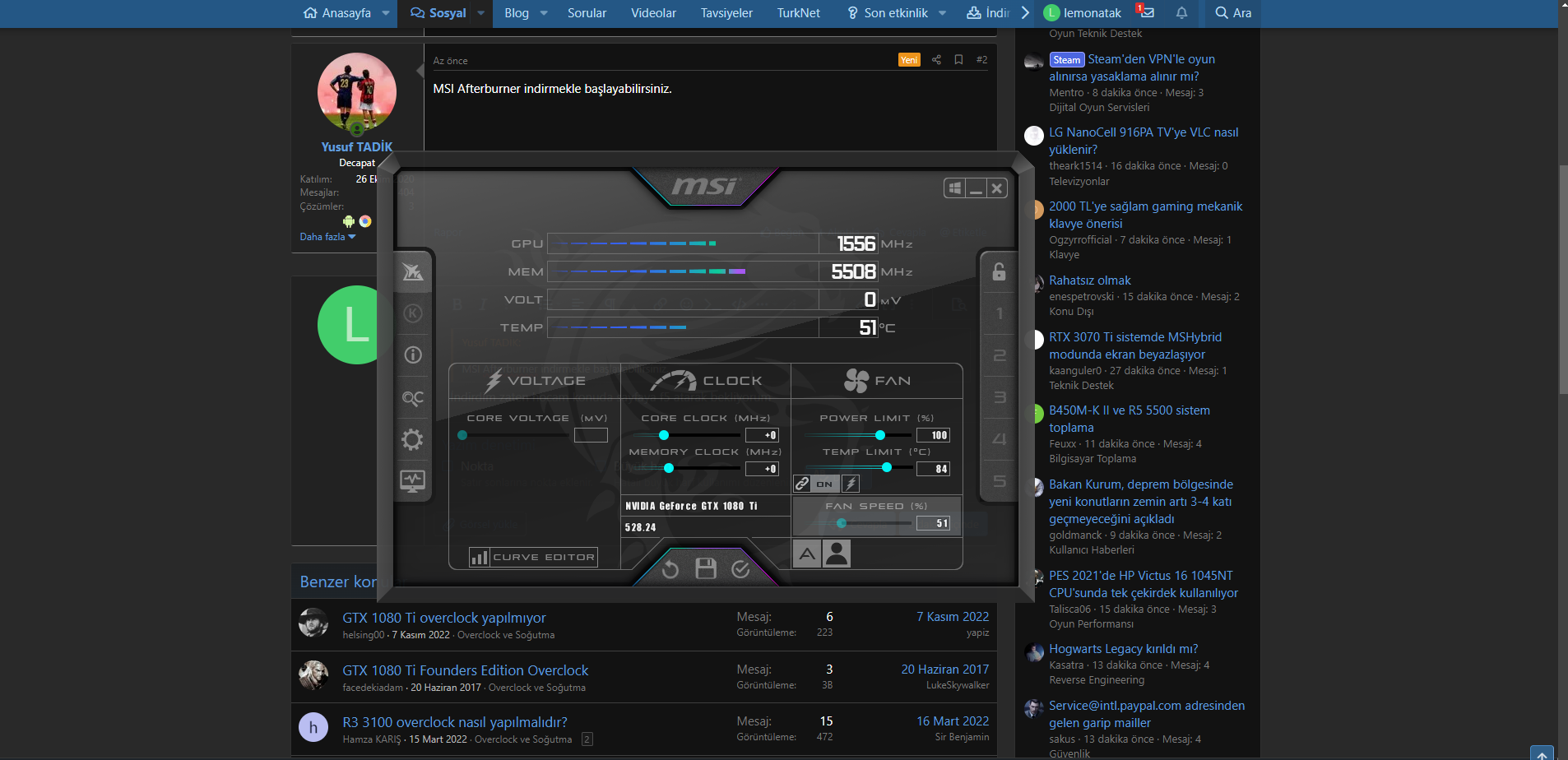Click the Power Limit slider handle
1568x760 pixels.
(880, 435)
